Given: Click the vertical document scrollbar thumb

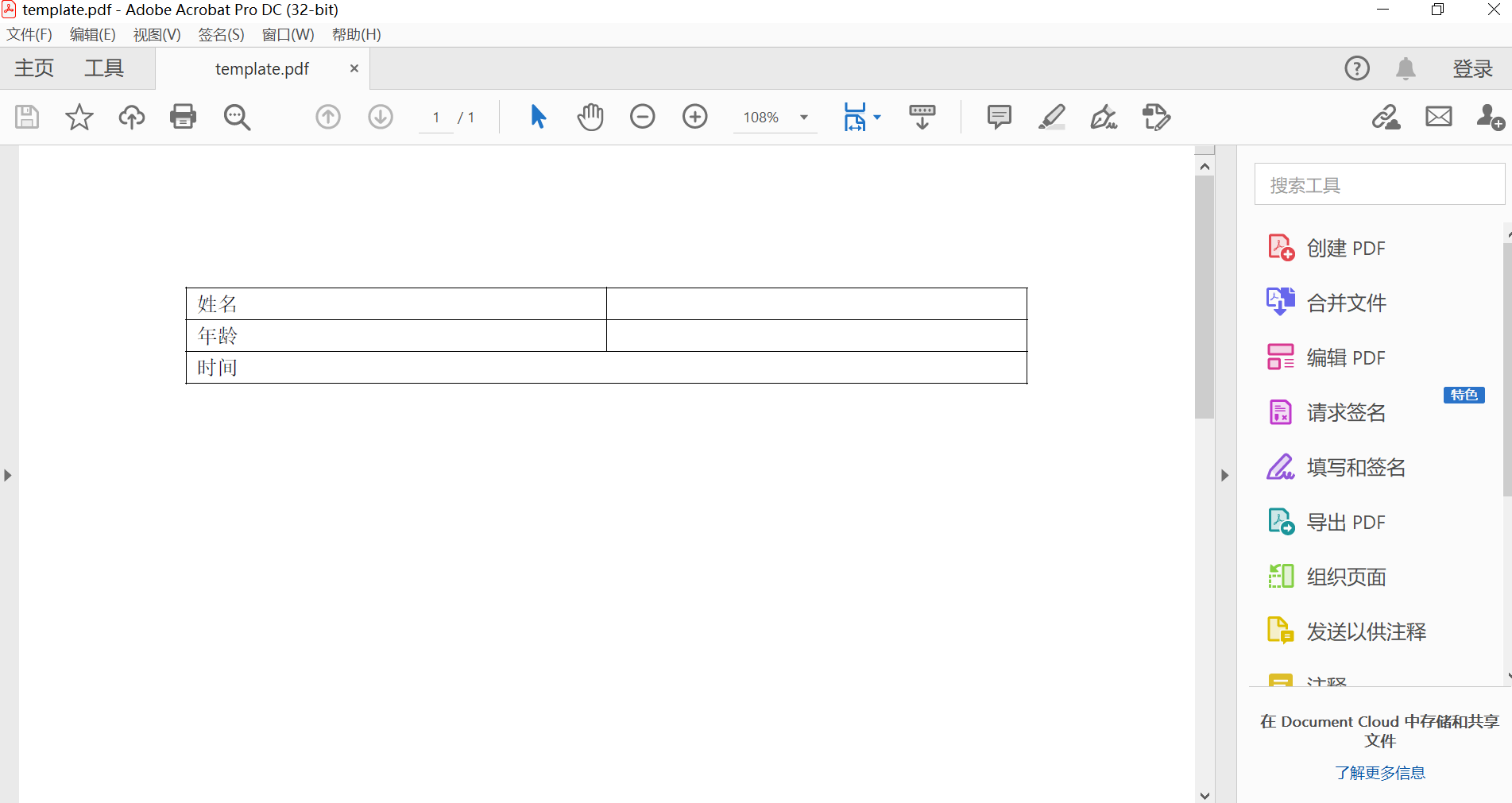Looking at the screenshot, I should point(1205,297).
